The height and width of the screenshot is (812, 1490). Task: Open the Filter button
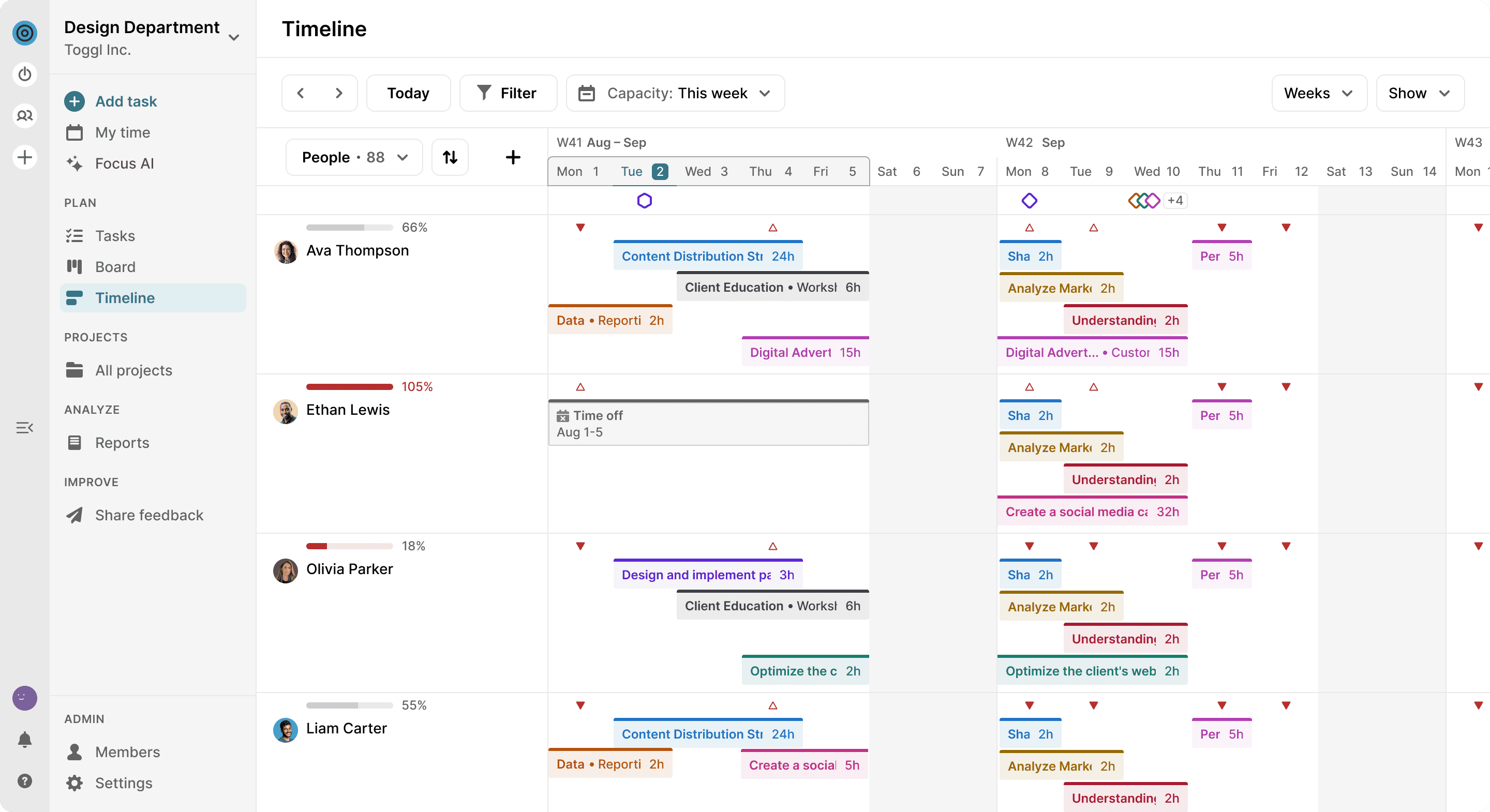point(507,93)
